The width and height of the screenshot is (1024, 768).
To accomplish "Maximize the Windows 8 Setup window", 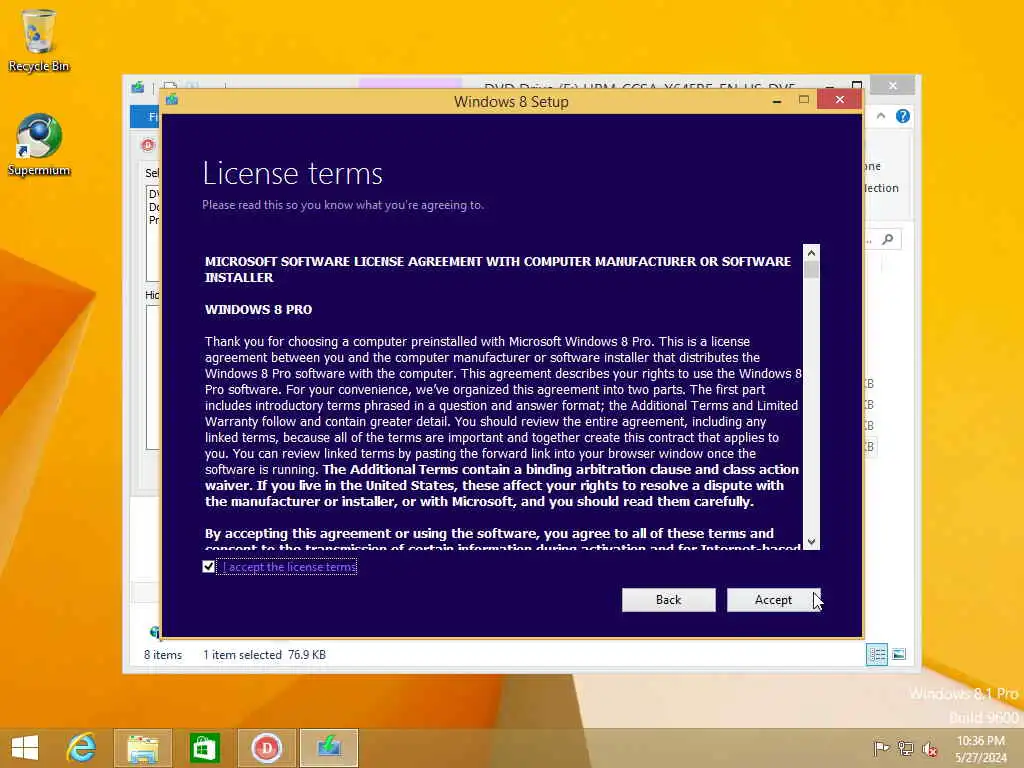I will (804, 99).
